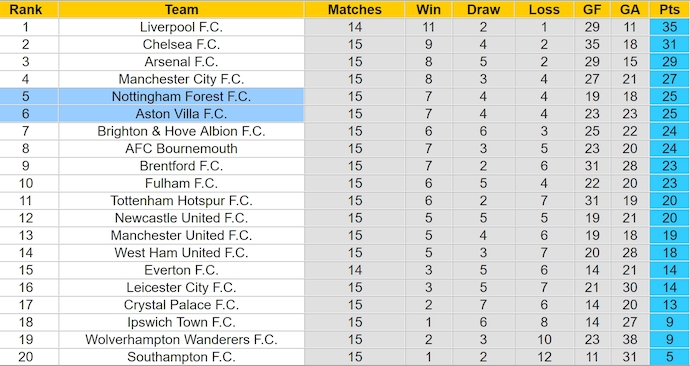
Task: Click Southampton F.C. in last row
Action: point(181,357)
